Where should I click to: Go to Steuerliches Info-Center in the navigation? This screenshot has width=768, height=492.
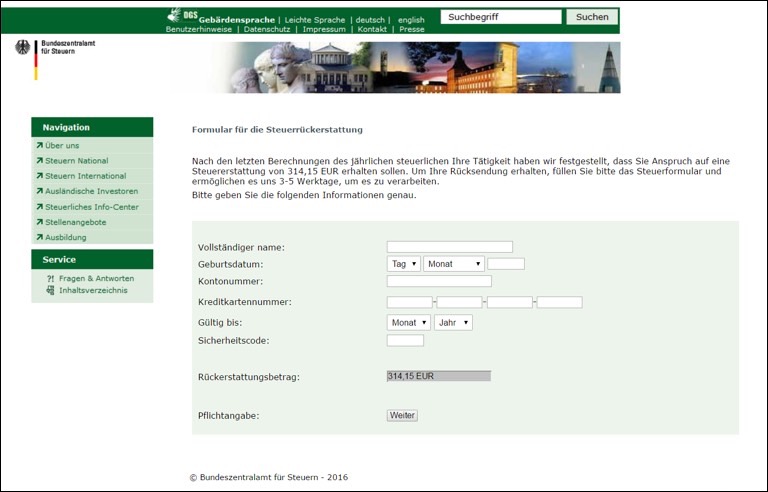[x=91, y=207]
